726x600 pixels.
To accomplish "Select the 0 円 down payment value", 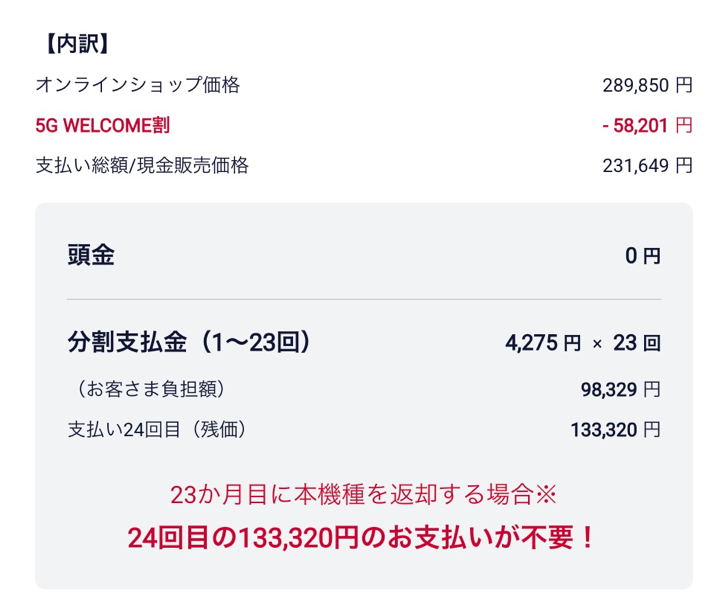I will (x=642, y=256).
